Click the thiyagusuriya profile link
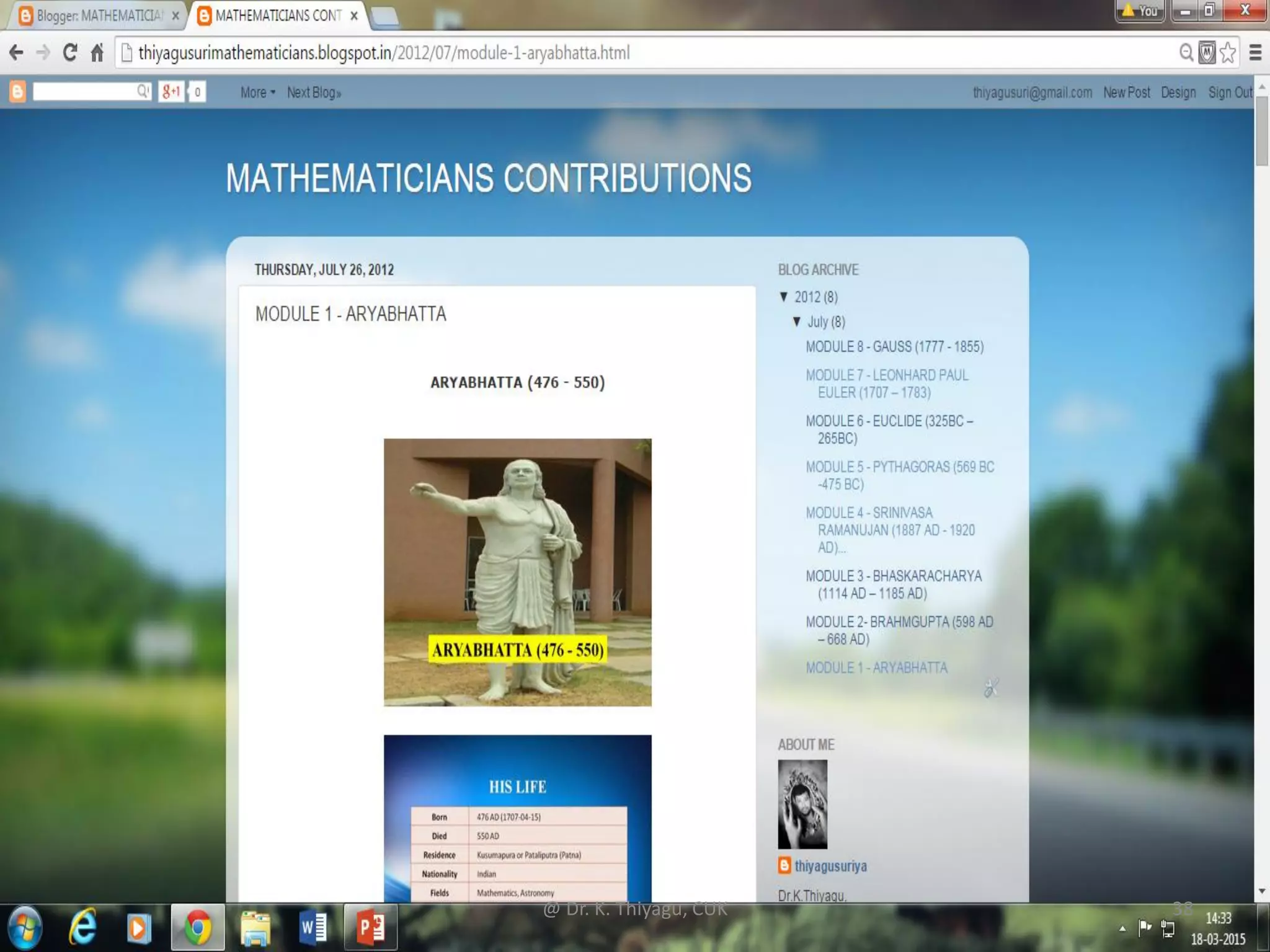The width and height of the screenshot is (1270, 952). [x=831, y=866]
